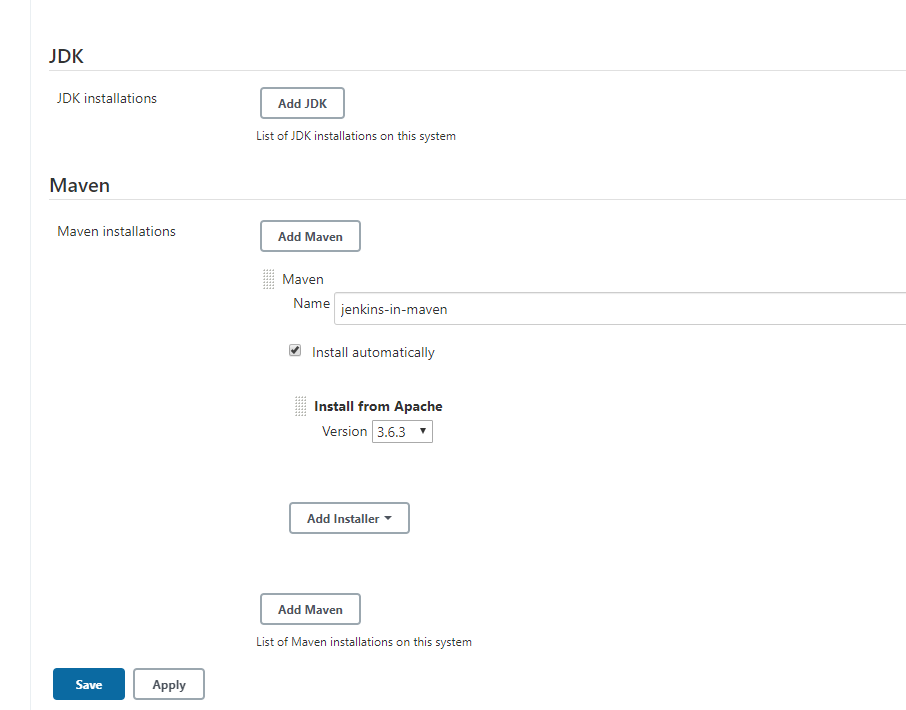Click the Install from Apache heading

coord(378,406)
